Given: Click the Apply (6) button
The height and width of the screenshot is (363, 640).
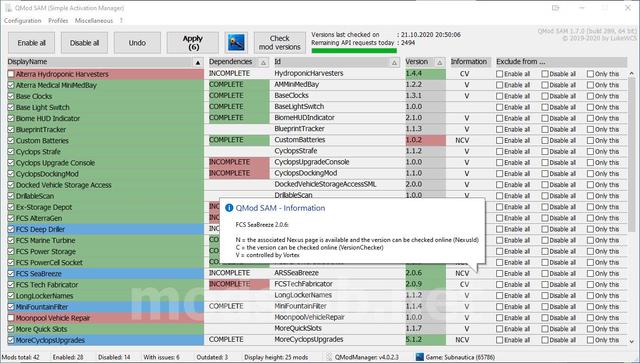Looking at the screenshot, I should [x=193, y=43].
